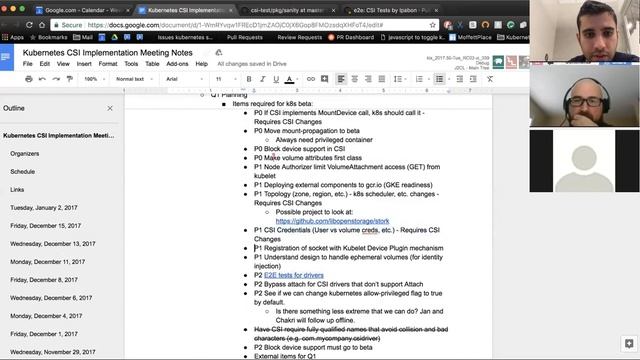Click the Print icon in the Docs toolbar
The width and height of the screenshot is (640, 360).
click(x=29, y=79)
